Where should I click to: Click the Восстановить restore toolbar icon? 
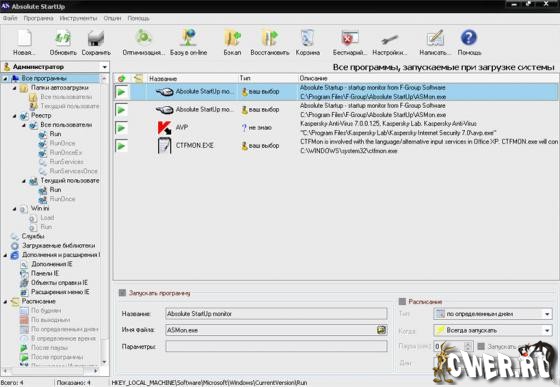[x=270, y=38]
